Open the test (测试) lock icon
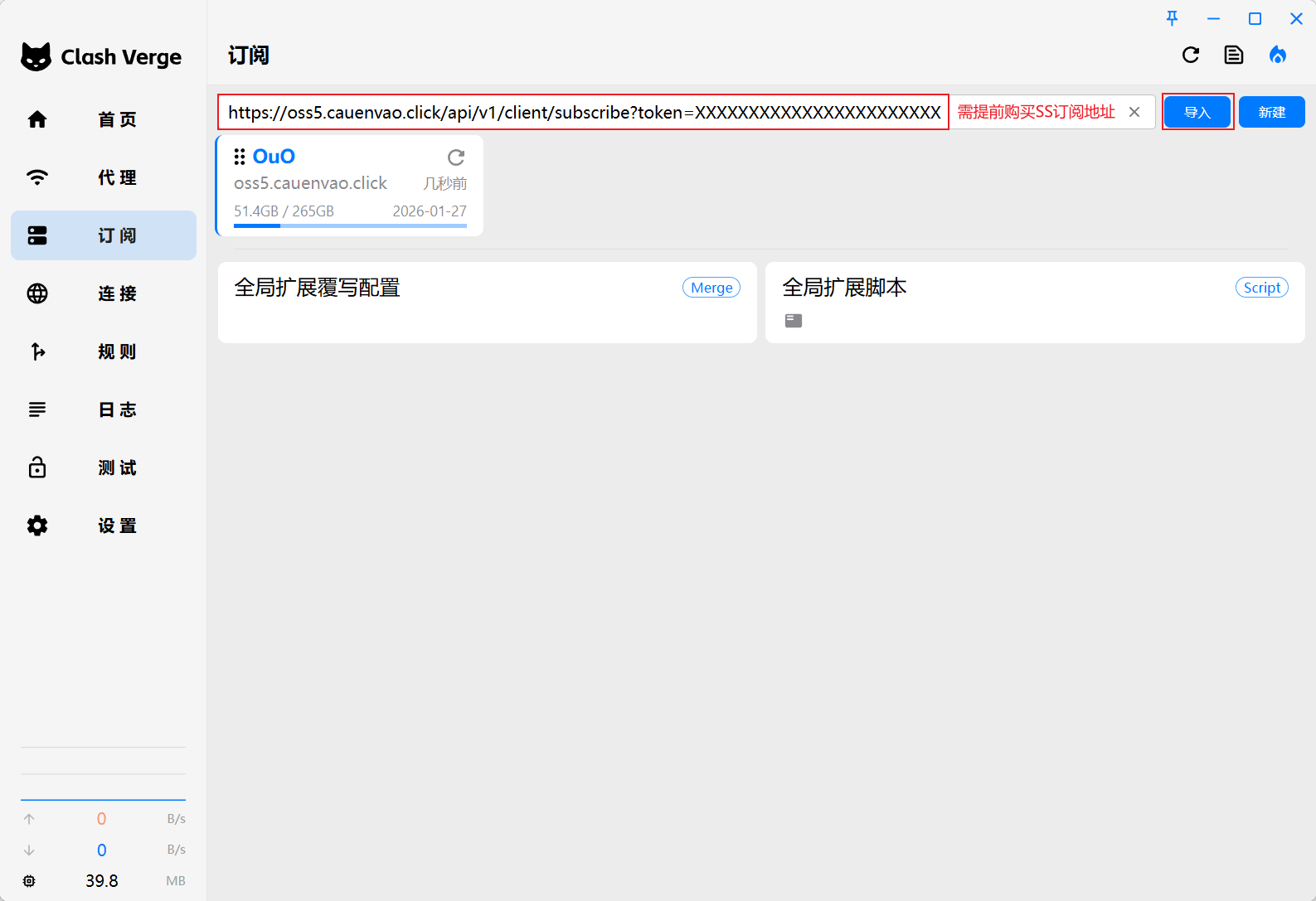The image size is (1316, 901). [x=37, y=467]
